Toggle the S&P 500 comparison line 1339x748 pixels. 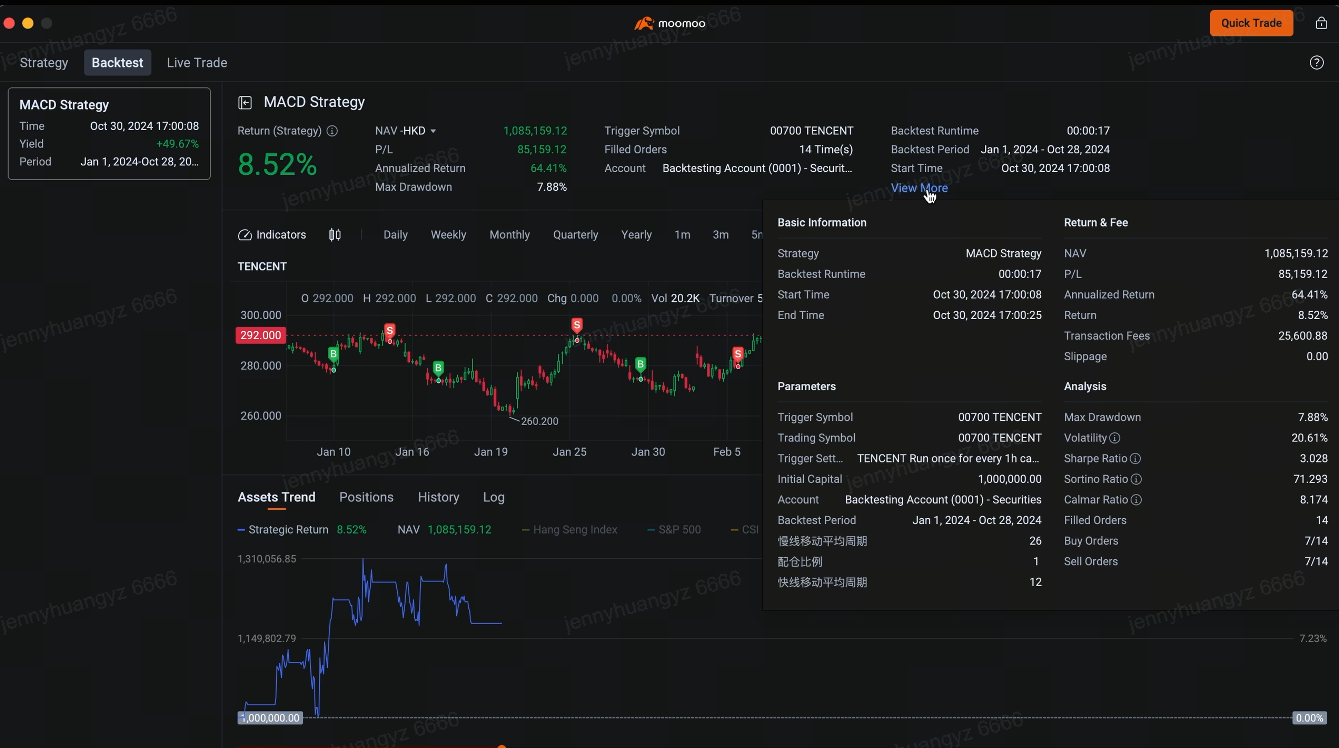click(674, 530)
